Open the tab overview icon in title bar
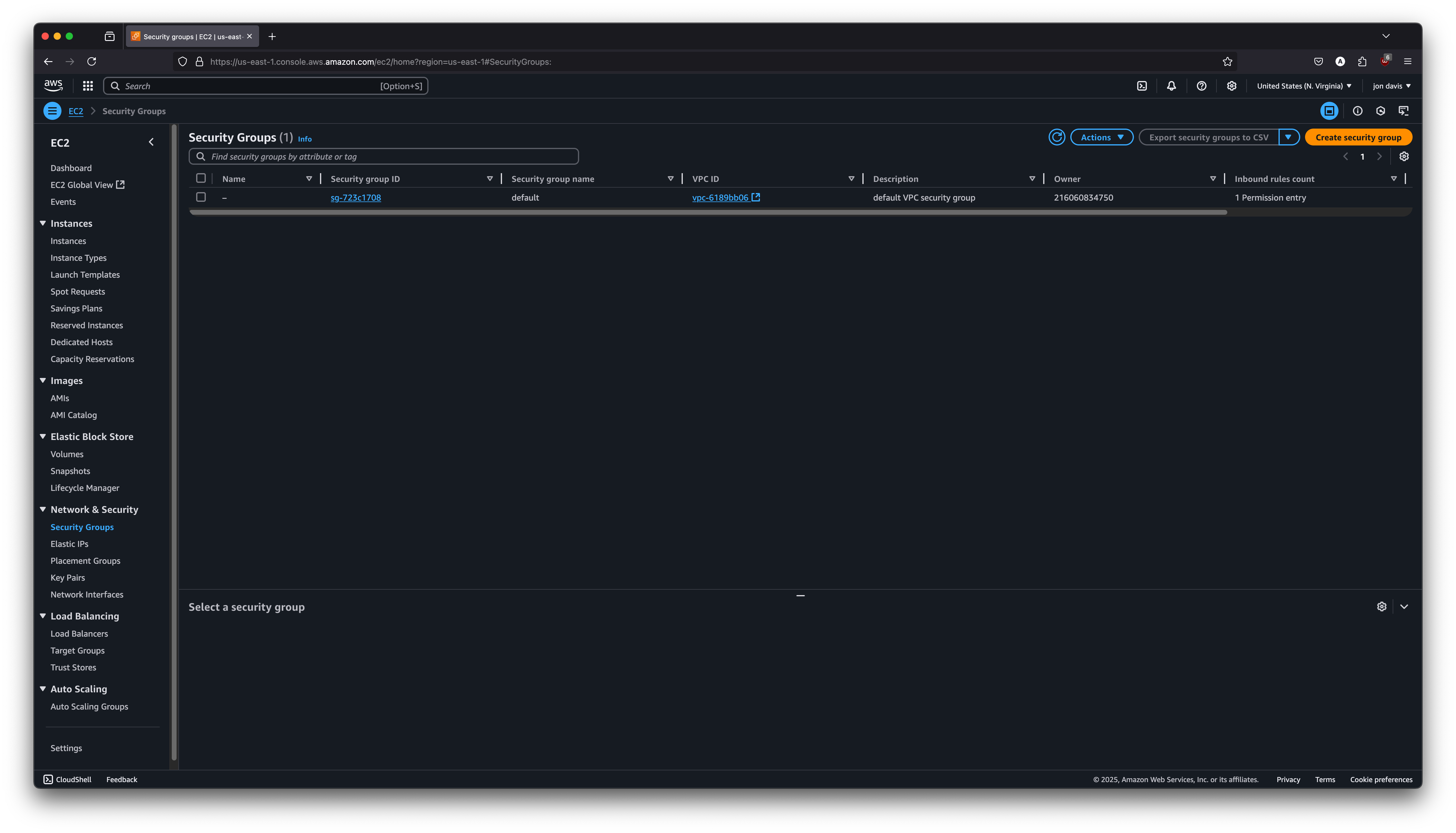 pyautogui.click(x=109, y=36)
